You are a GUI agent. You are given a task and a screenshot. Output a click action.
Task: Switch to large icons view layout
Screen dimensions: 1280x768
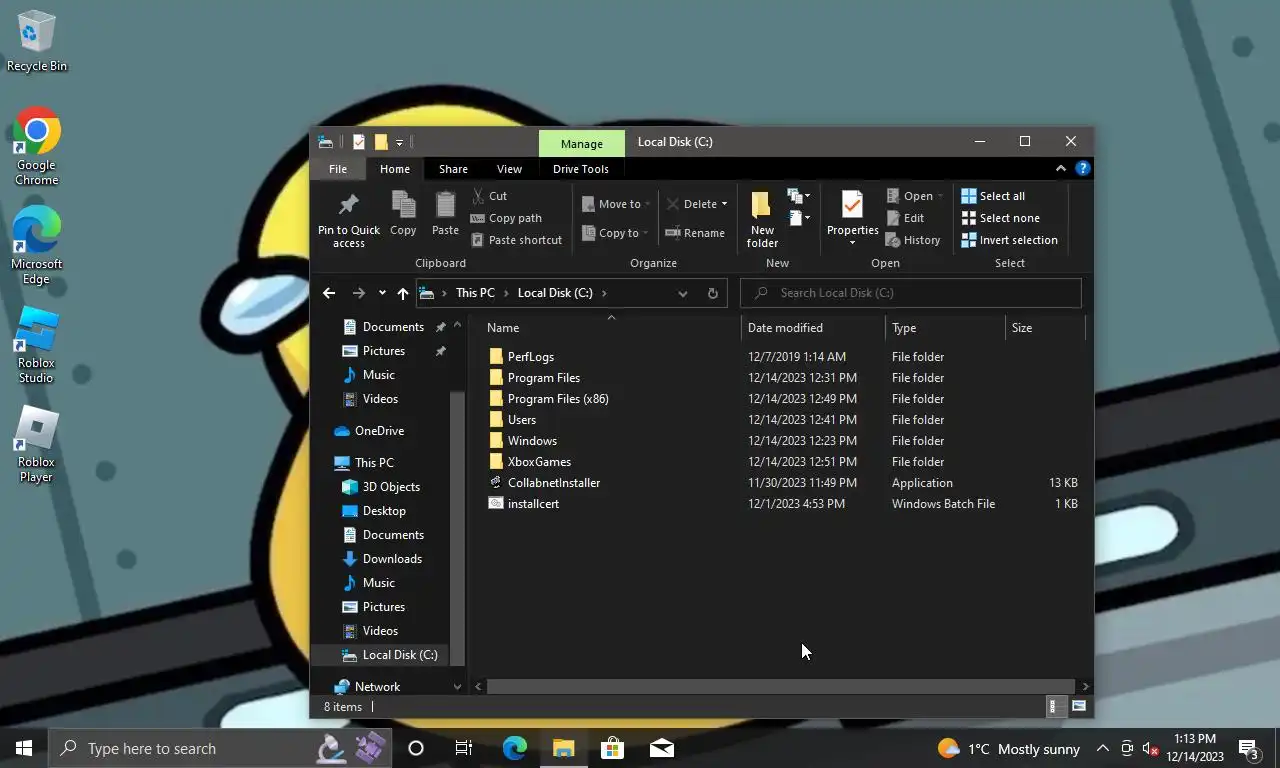click(1079, 707)
